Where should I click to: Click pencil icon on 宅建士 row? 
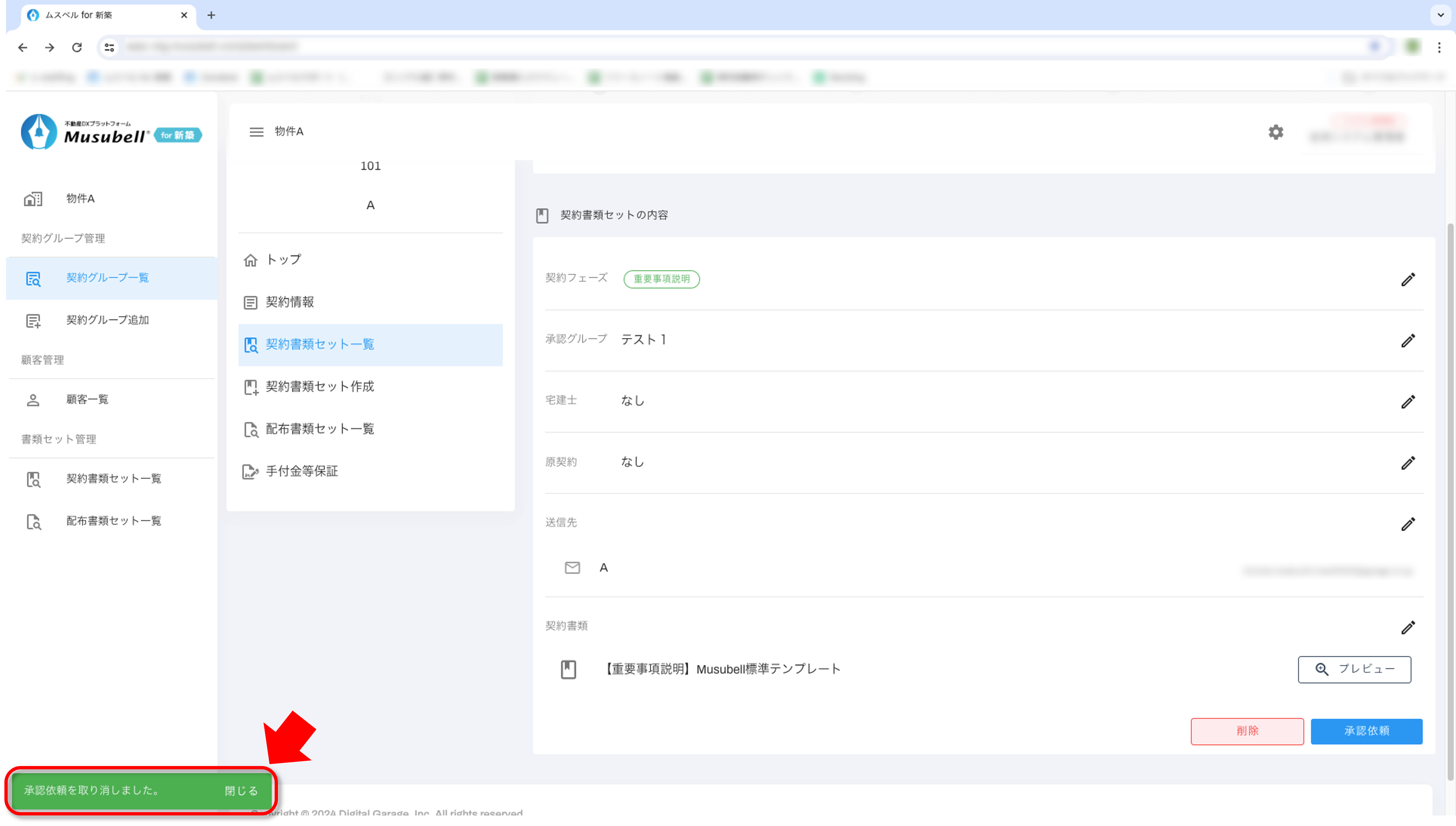[x=1408, y=402]
